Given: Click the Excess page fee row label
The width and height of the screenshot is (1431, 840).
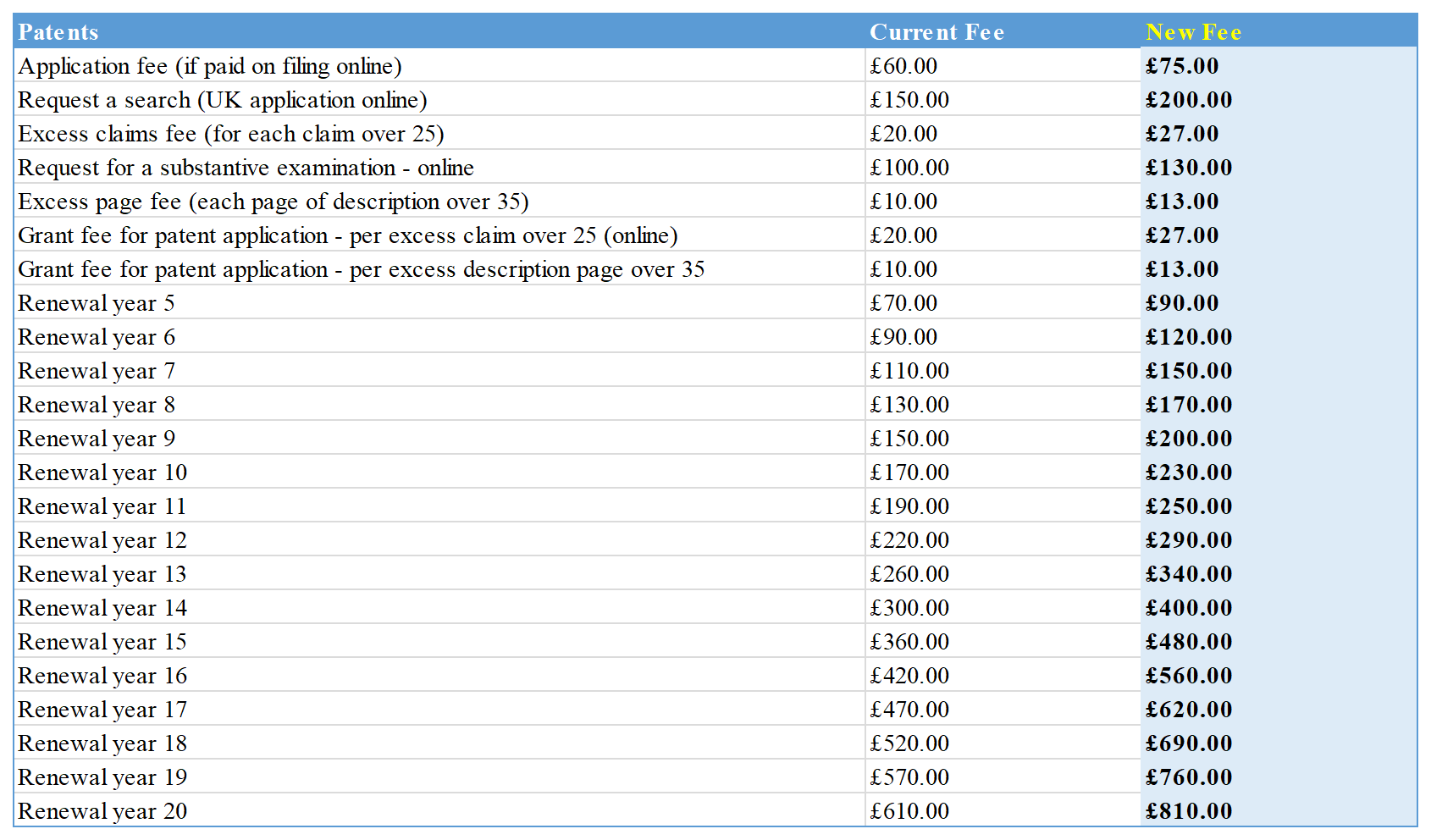Looking at the screenshot, I should [273, 202].
